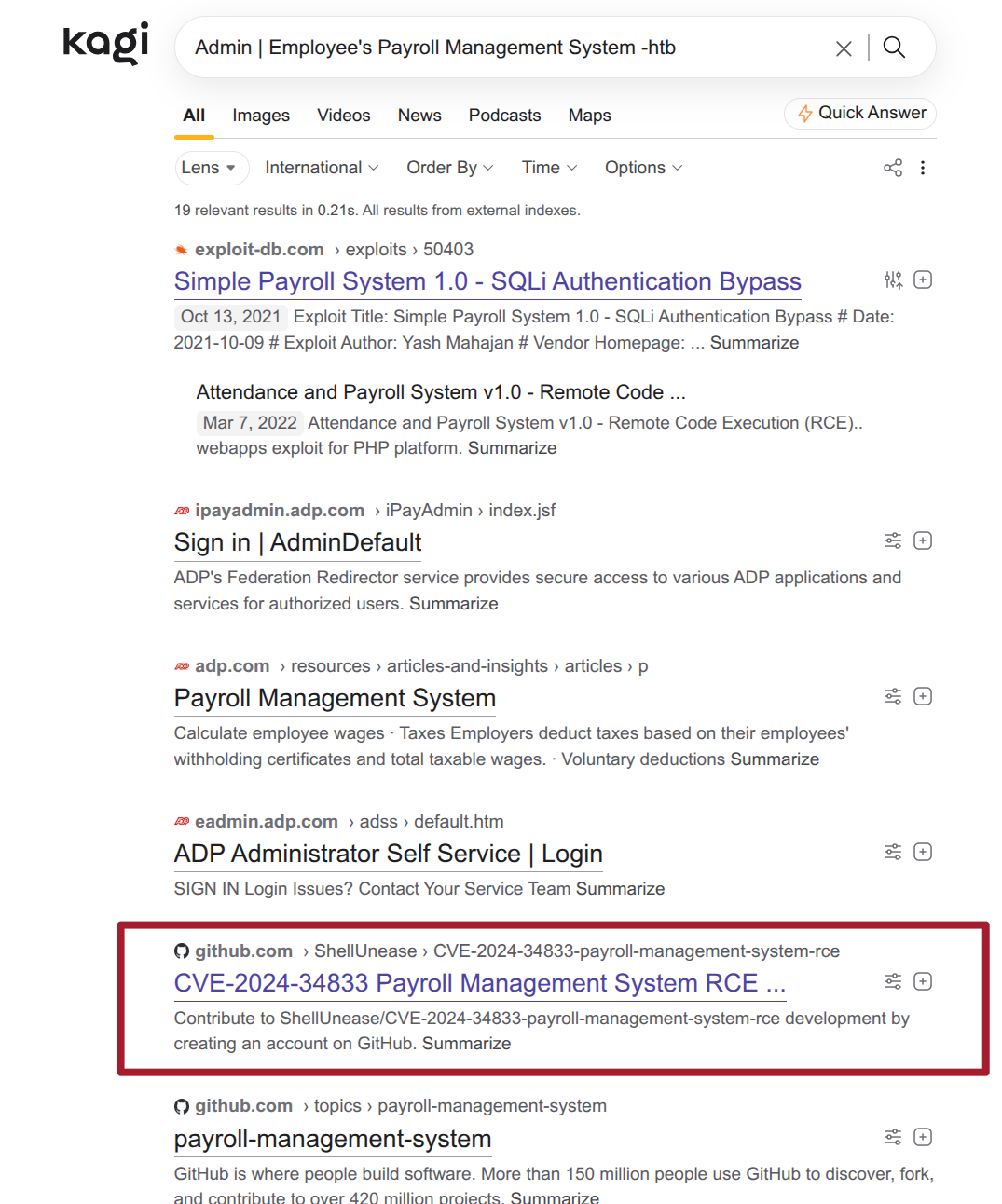
Task: Summarize the Attendance and Payroll System result
Action: [512, 448]
